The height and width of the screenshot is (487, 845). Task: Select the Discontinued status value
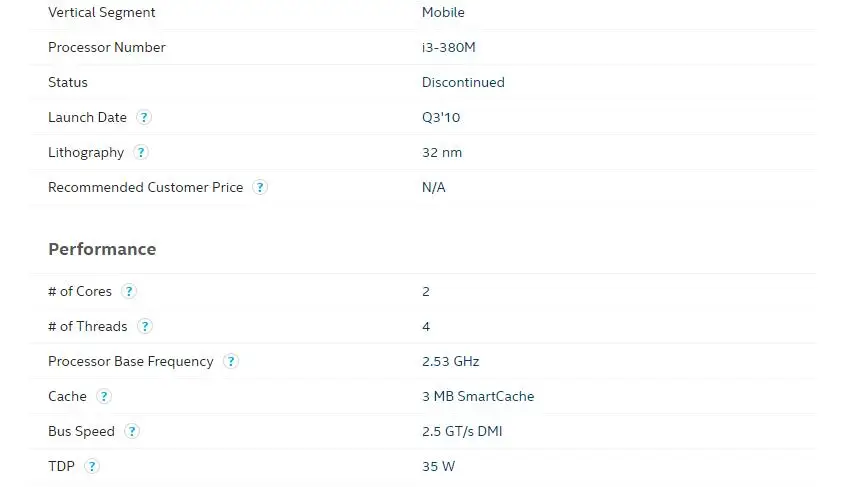[x=463, y=82]
